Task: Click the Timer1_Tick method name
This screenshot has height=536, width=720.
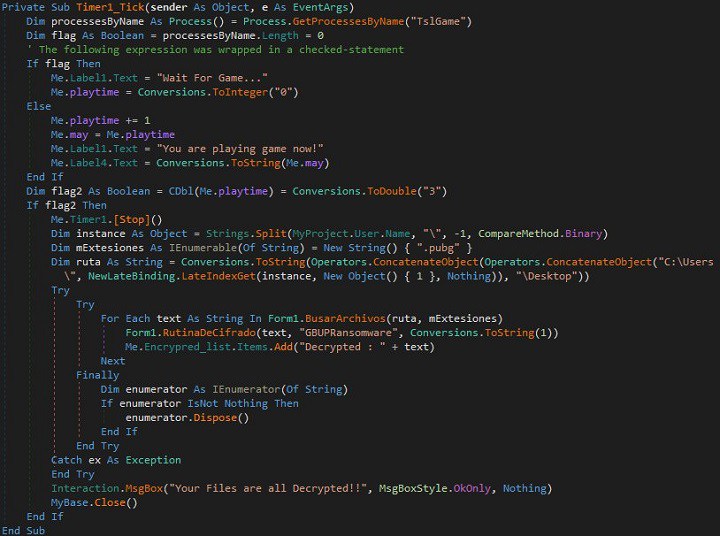Action: (111, 7)
